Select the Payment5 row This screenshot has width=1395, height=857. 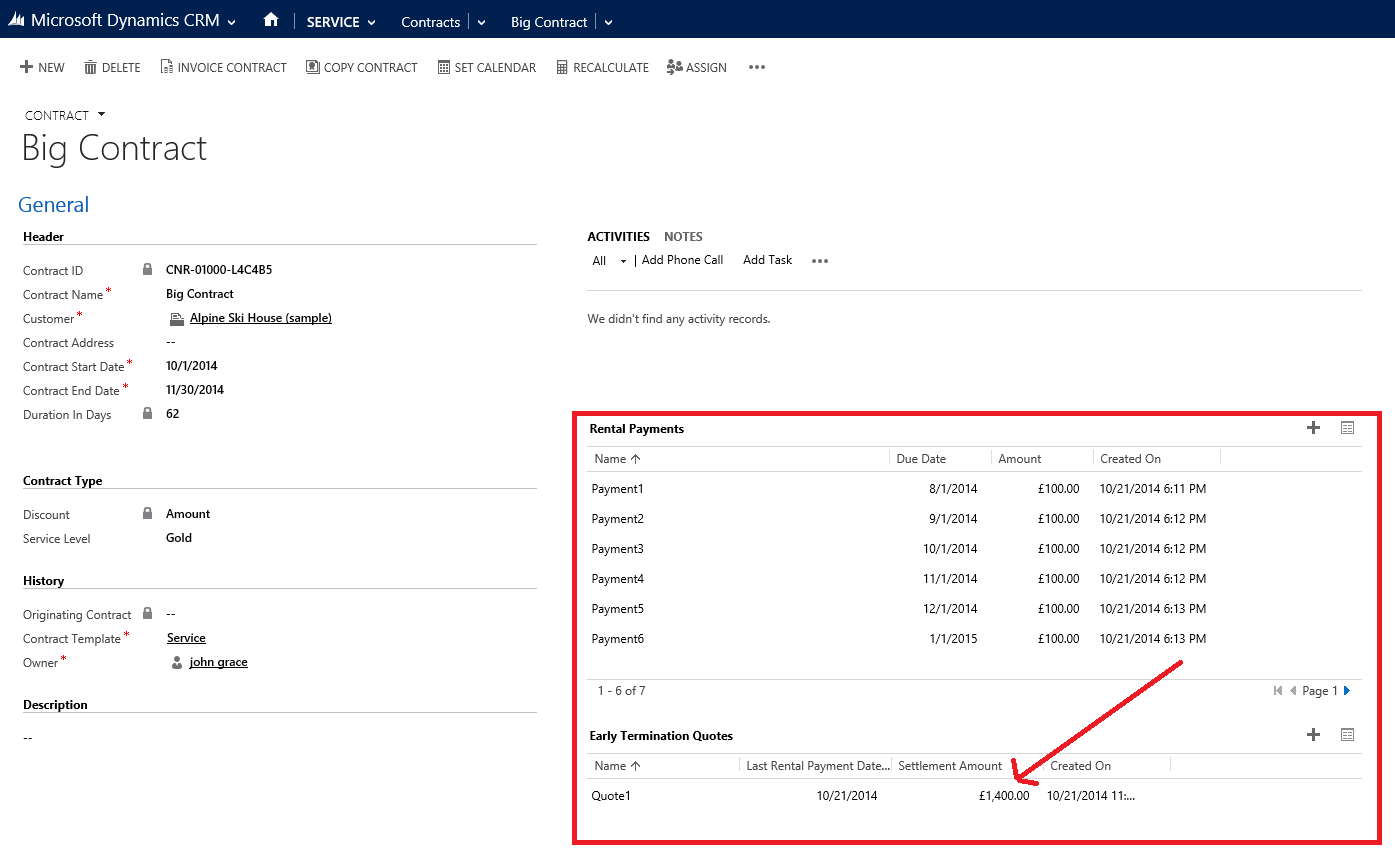point(974,609)
